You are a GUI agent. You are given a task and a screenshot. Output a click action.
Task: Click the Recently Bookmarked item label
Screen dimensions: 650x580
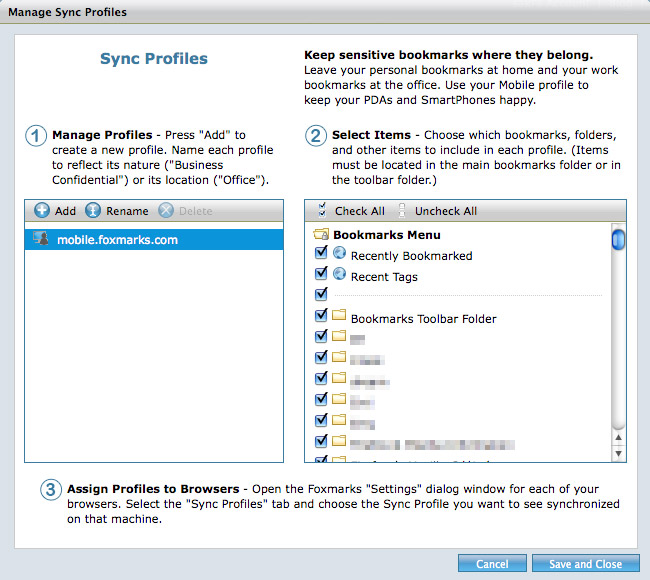412,256
